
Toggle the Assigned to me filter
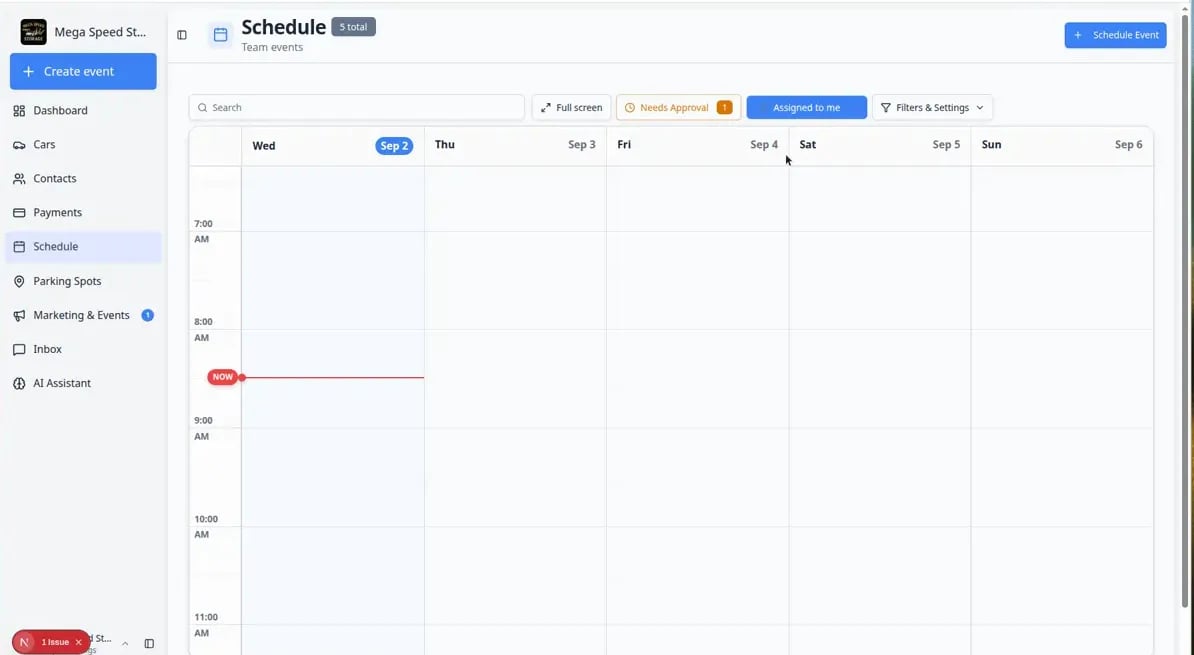806,107
